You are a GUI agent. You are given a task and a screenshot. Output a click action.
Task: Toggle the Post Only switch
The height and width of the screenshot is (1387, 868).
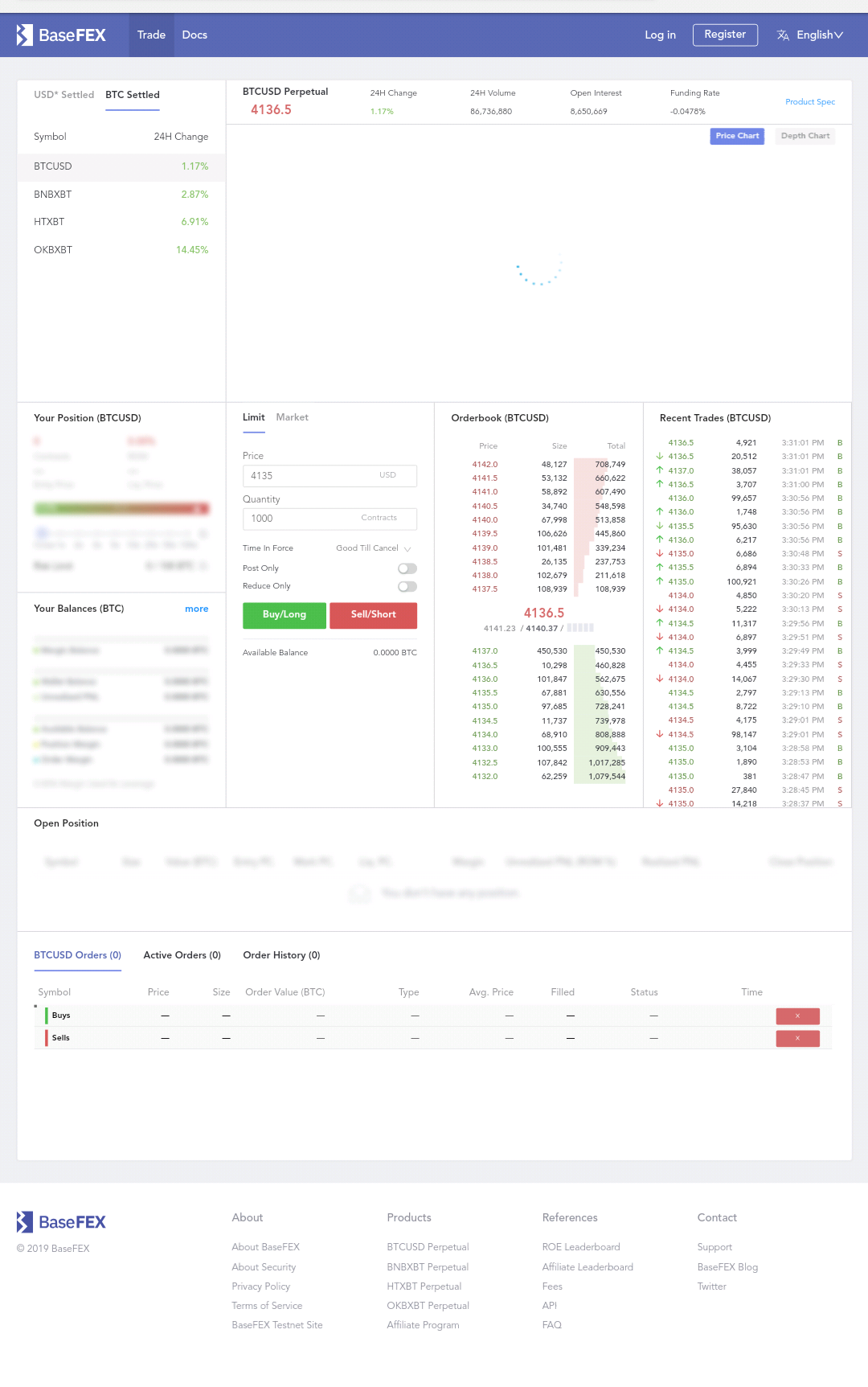point(407,568)
